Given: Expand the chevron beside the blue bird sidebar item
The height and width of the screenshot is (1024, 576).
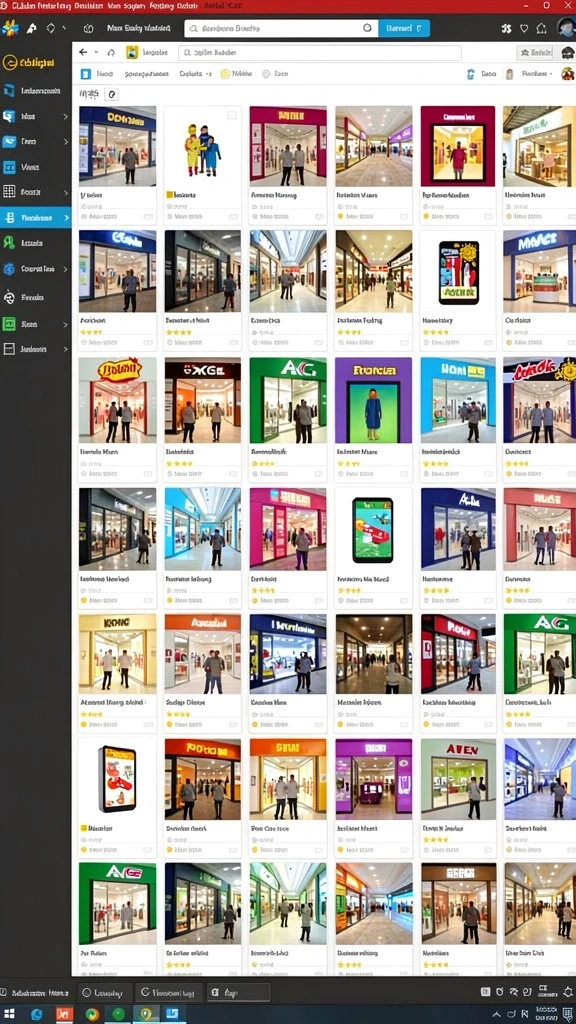Looking at the screenshot, I should click(65, 141).
